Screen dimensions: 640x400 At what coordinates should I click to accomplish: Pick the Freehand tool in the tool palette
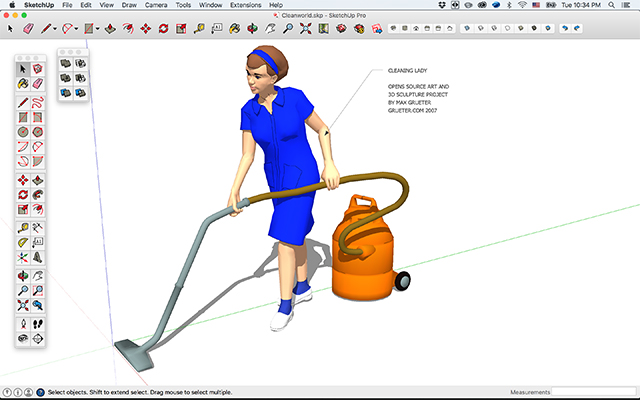(38, 102)
